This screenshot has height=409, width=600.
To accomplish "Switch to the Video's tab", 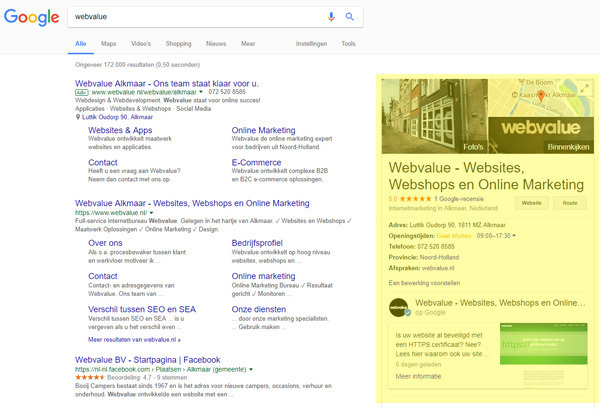I will (141, 44).
